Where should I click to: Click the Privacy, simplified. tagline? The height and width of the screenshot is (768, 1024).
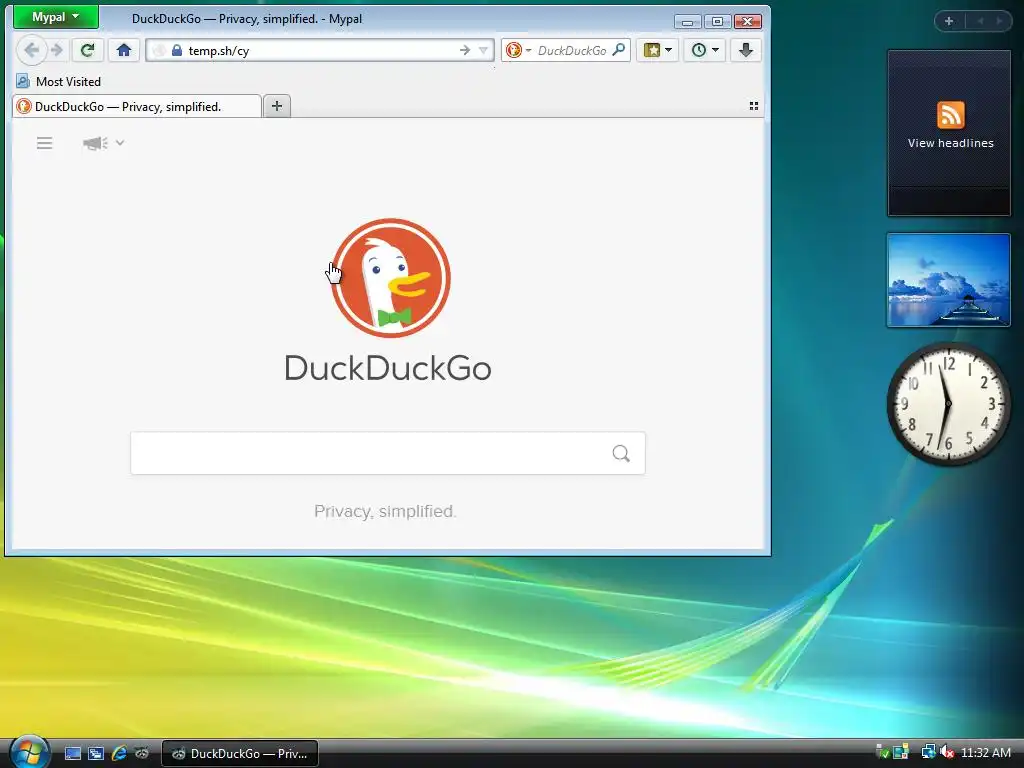pyautogui.click(x=385, y=511)
